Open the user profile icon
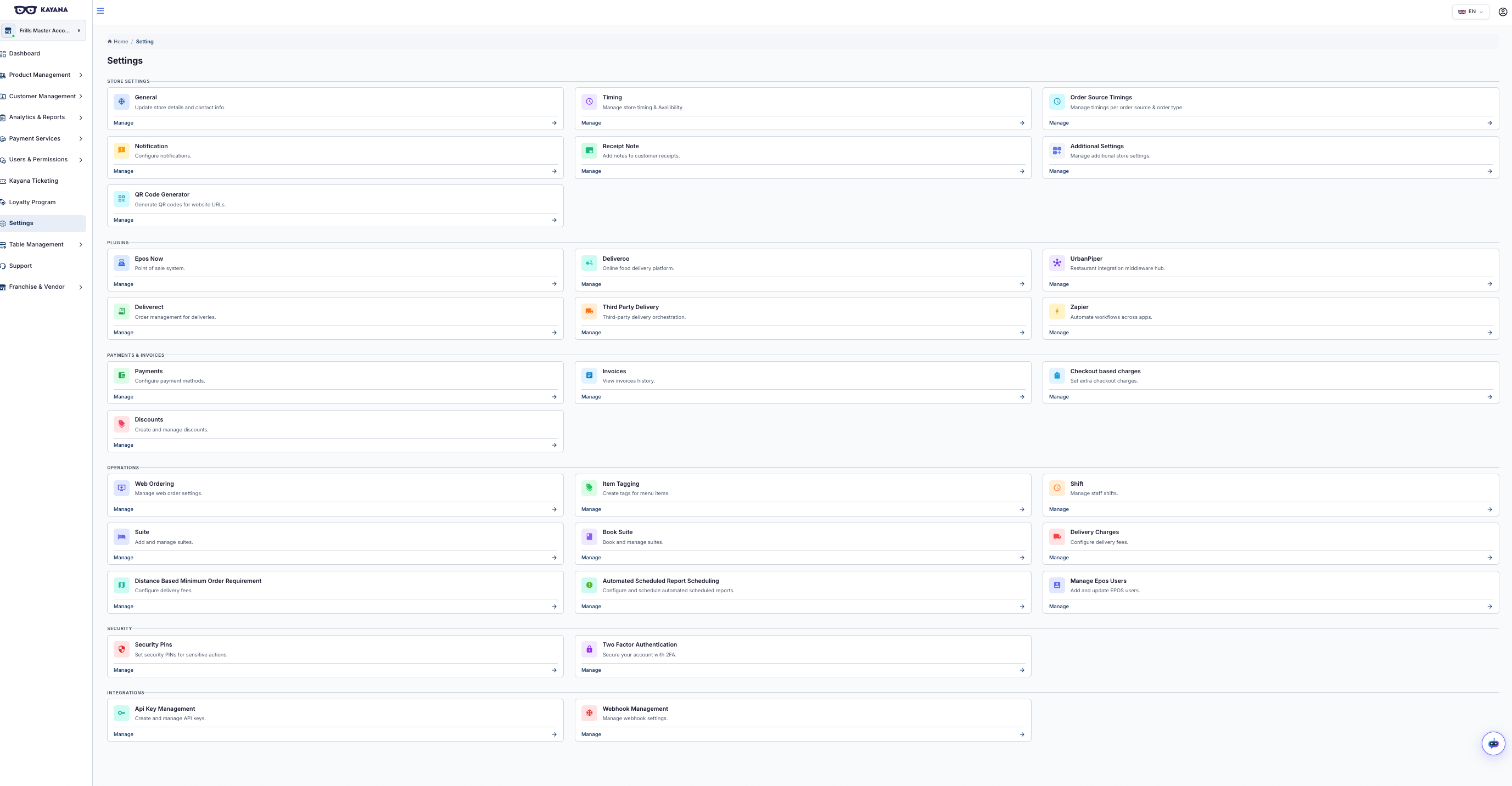Image resolution: width=1512 pixels, height=786 pixels. click(x=1502, y=12)
